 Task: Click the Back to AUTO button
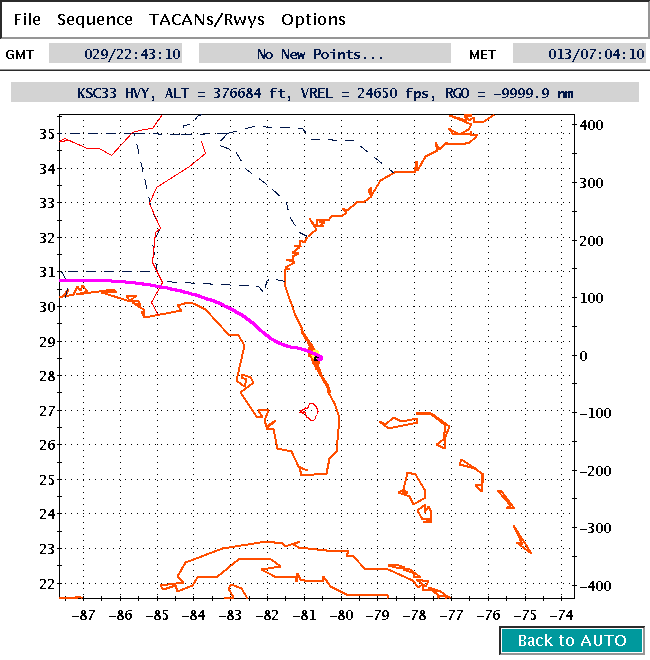click(572, 640)
